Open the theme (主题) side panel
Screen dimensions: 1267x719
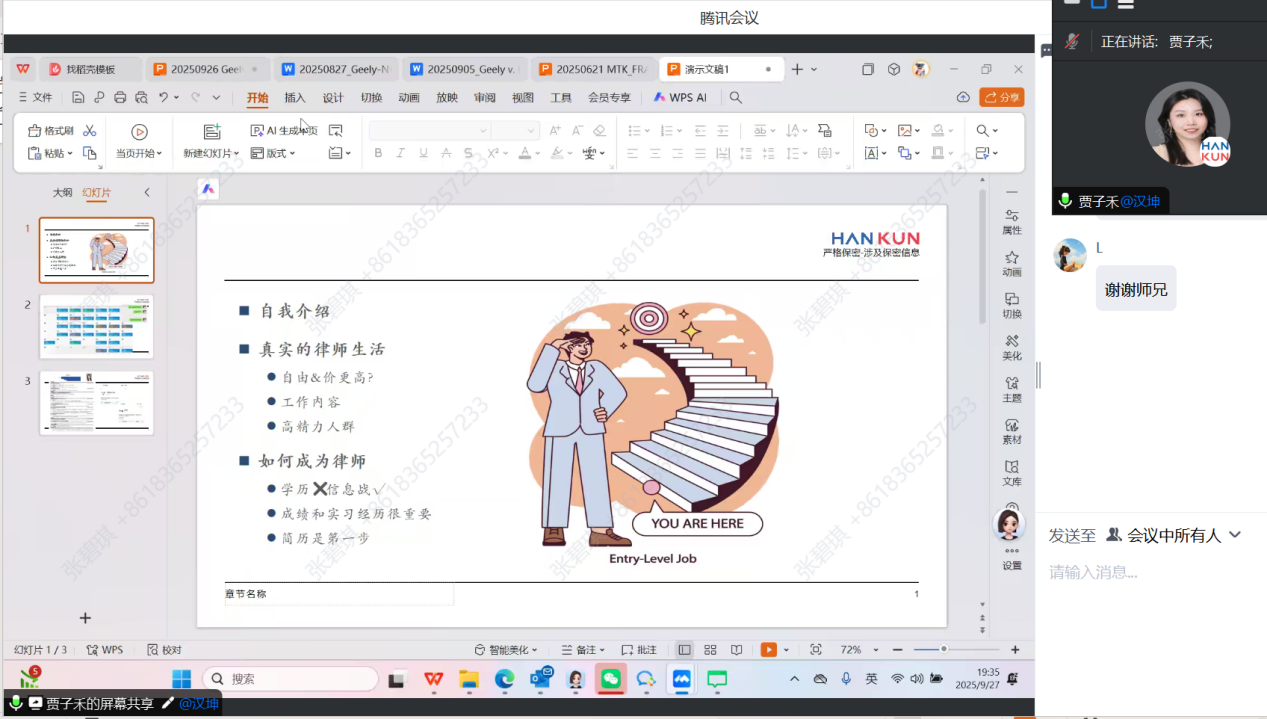point(1012,389)
